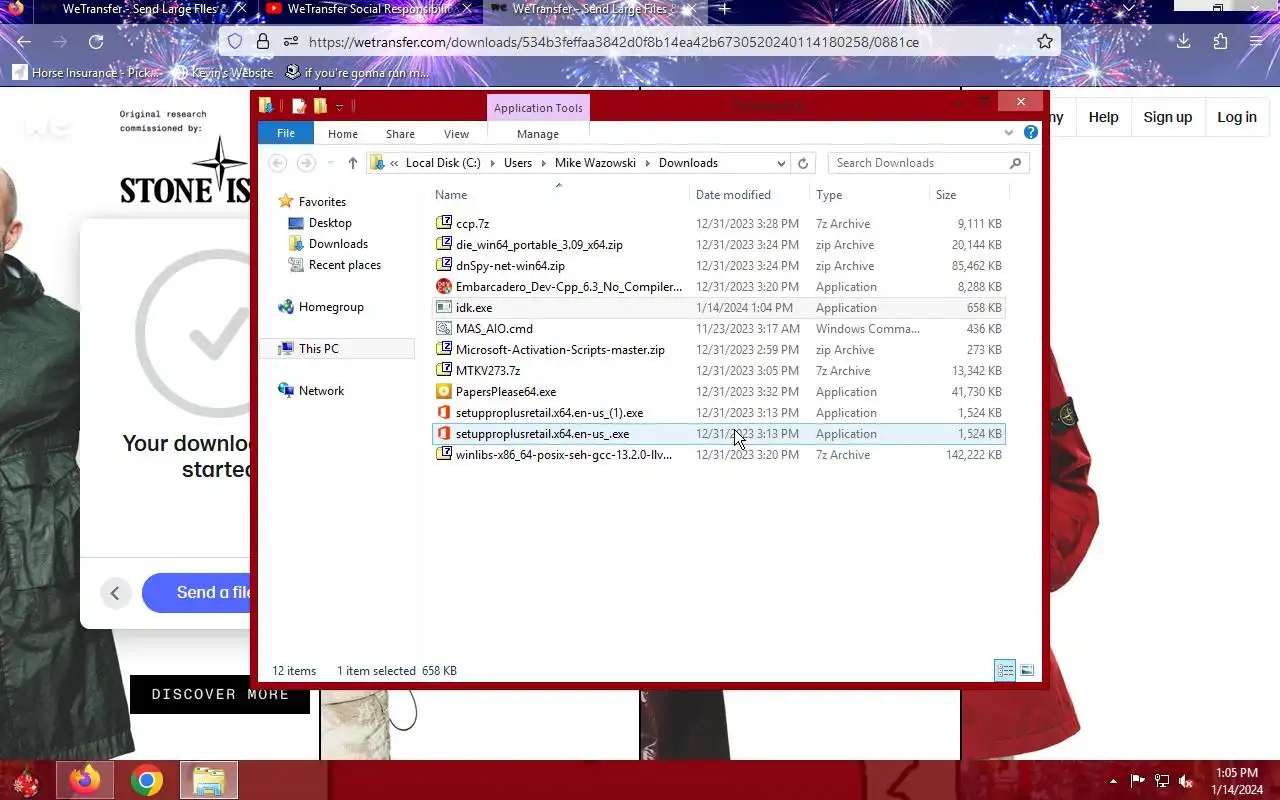The width and height of the screenshot is (1280, 800).
Task: Click Properties icon in quick access toolbar
Action: pos(298,106)
